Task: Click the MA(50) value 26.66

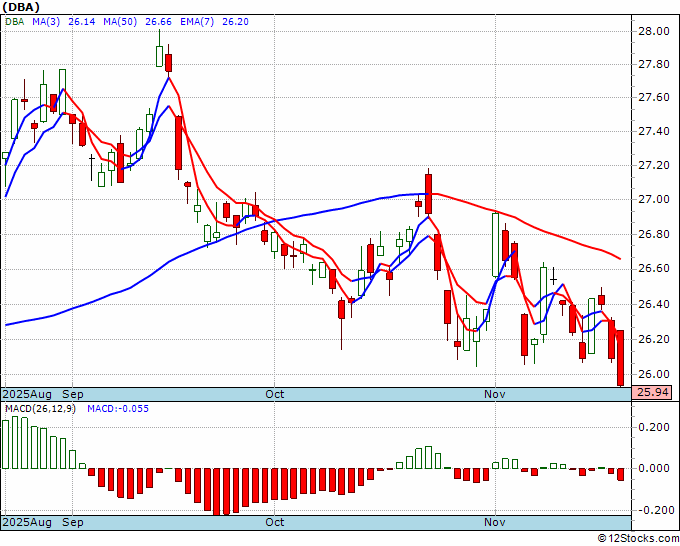Action: point(158,22)
